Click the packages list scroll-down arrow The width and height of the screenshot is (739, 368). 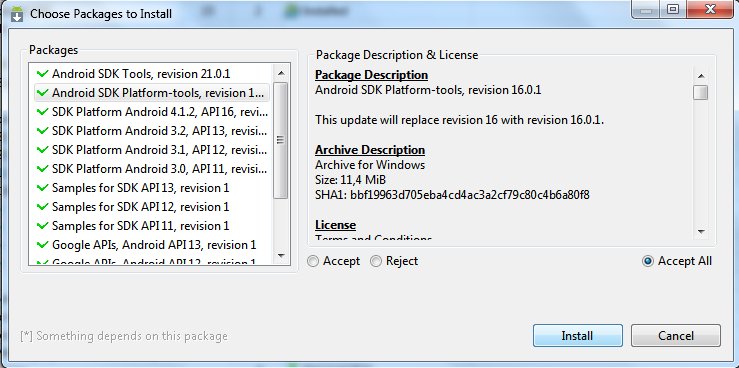(x=281, y=256)
